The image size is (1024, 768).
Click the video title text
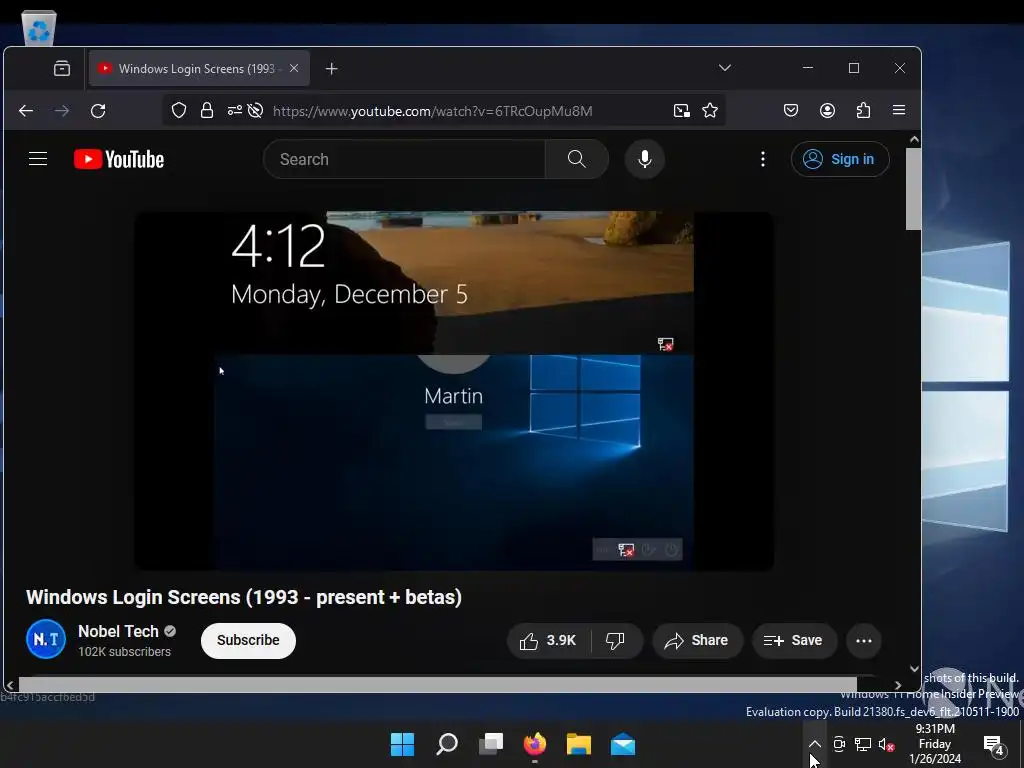244,598
